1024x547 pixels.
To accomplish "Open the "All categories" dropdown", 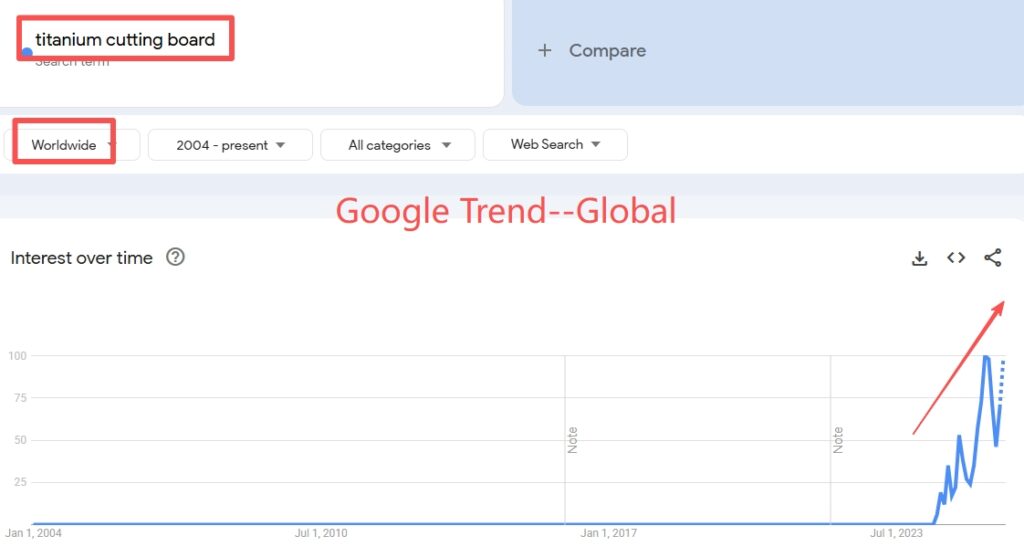I will coord(398,145).
